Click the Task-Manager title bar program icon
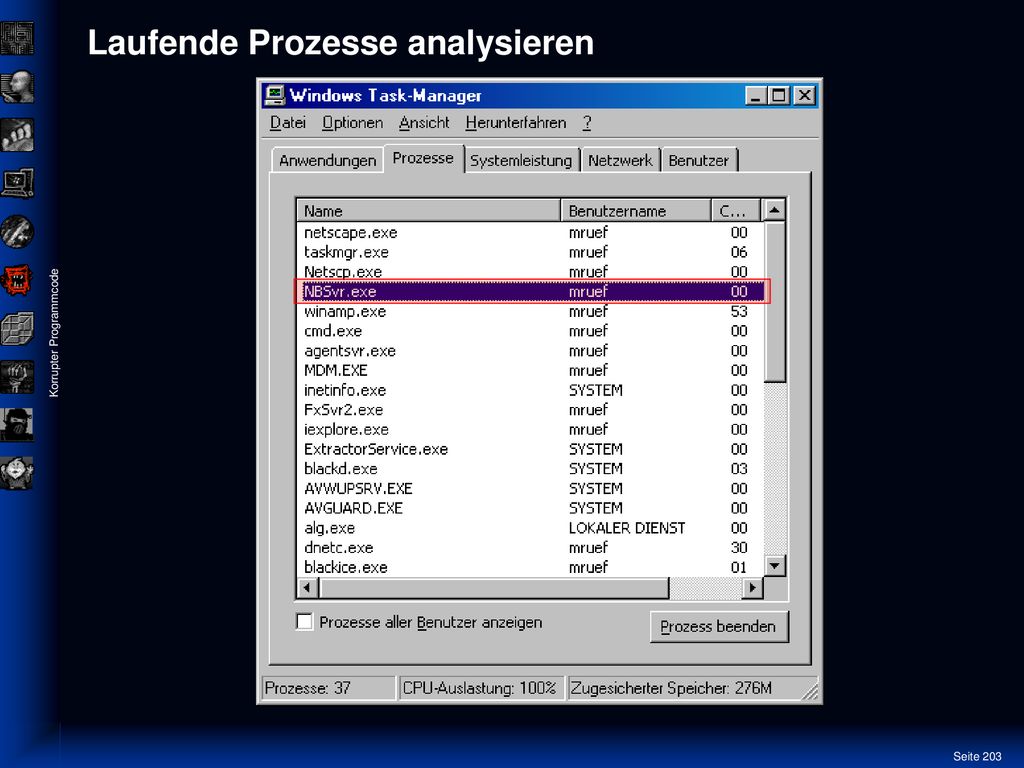 (x=274, y=95)
